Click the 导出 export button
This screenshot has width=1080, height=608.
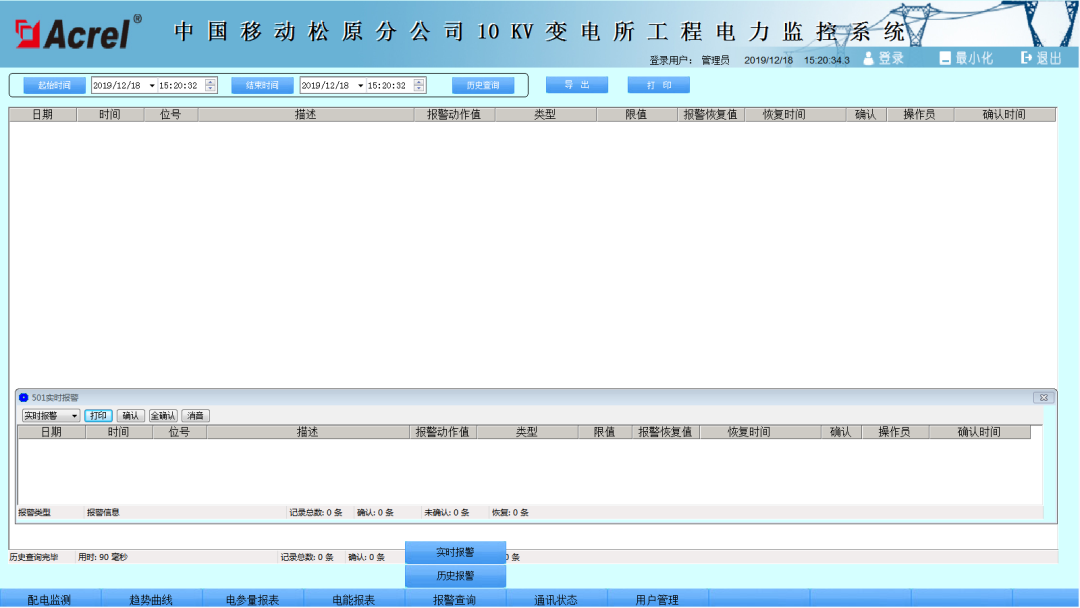pyautogui.click(x=576, y=85)
